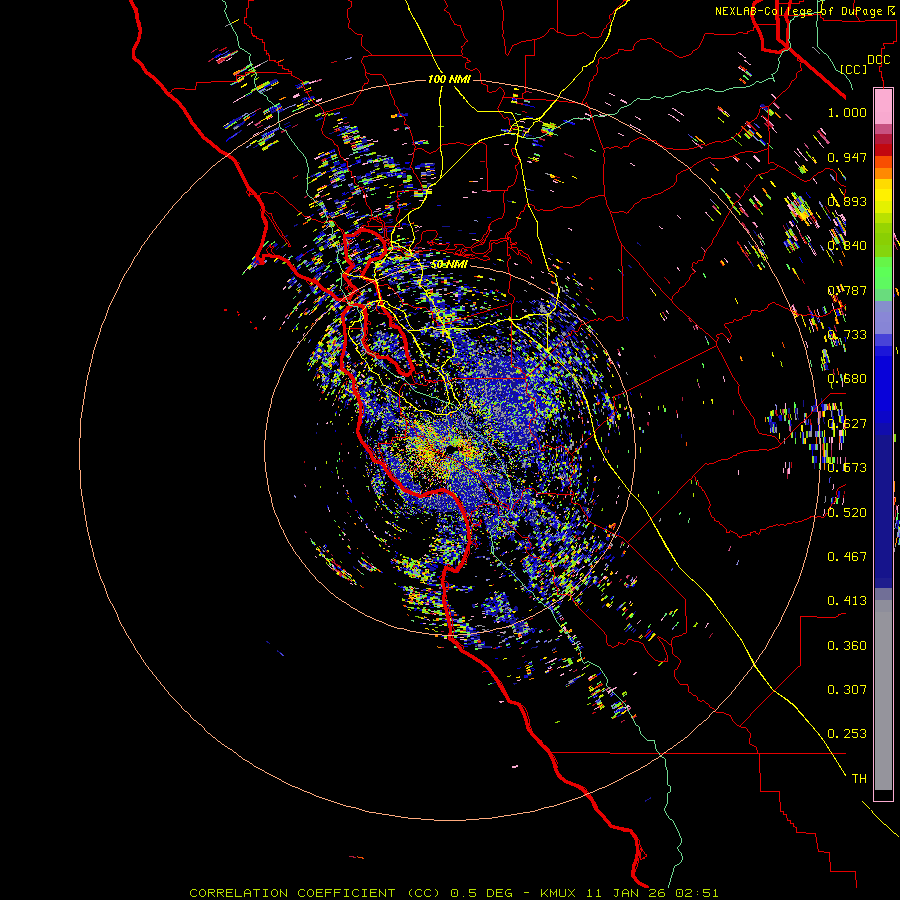Select the 0.467 scale value
The width and height of the screenshot is (900, 900).
pos(847,557)
